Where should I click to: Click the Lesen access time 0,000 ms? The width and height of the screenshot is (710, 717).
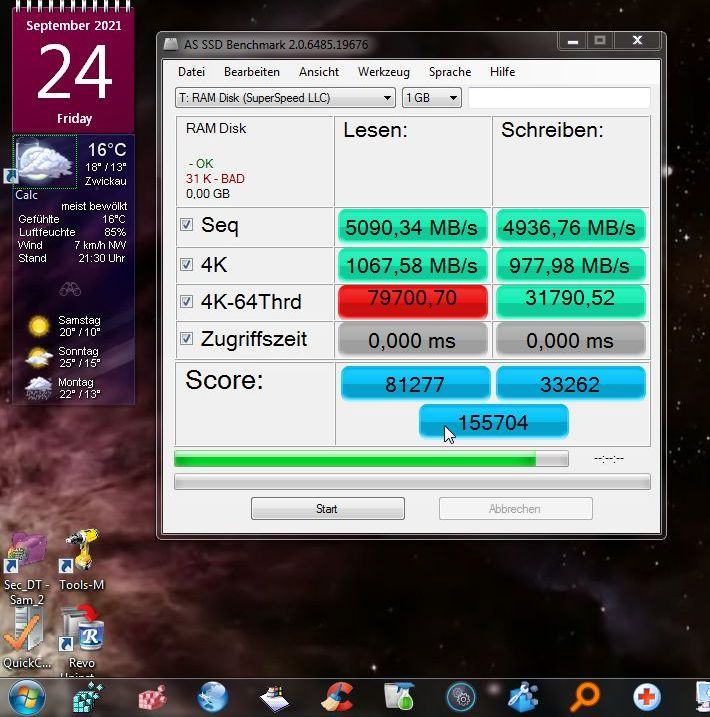(x=412, y=340)
